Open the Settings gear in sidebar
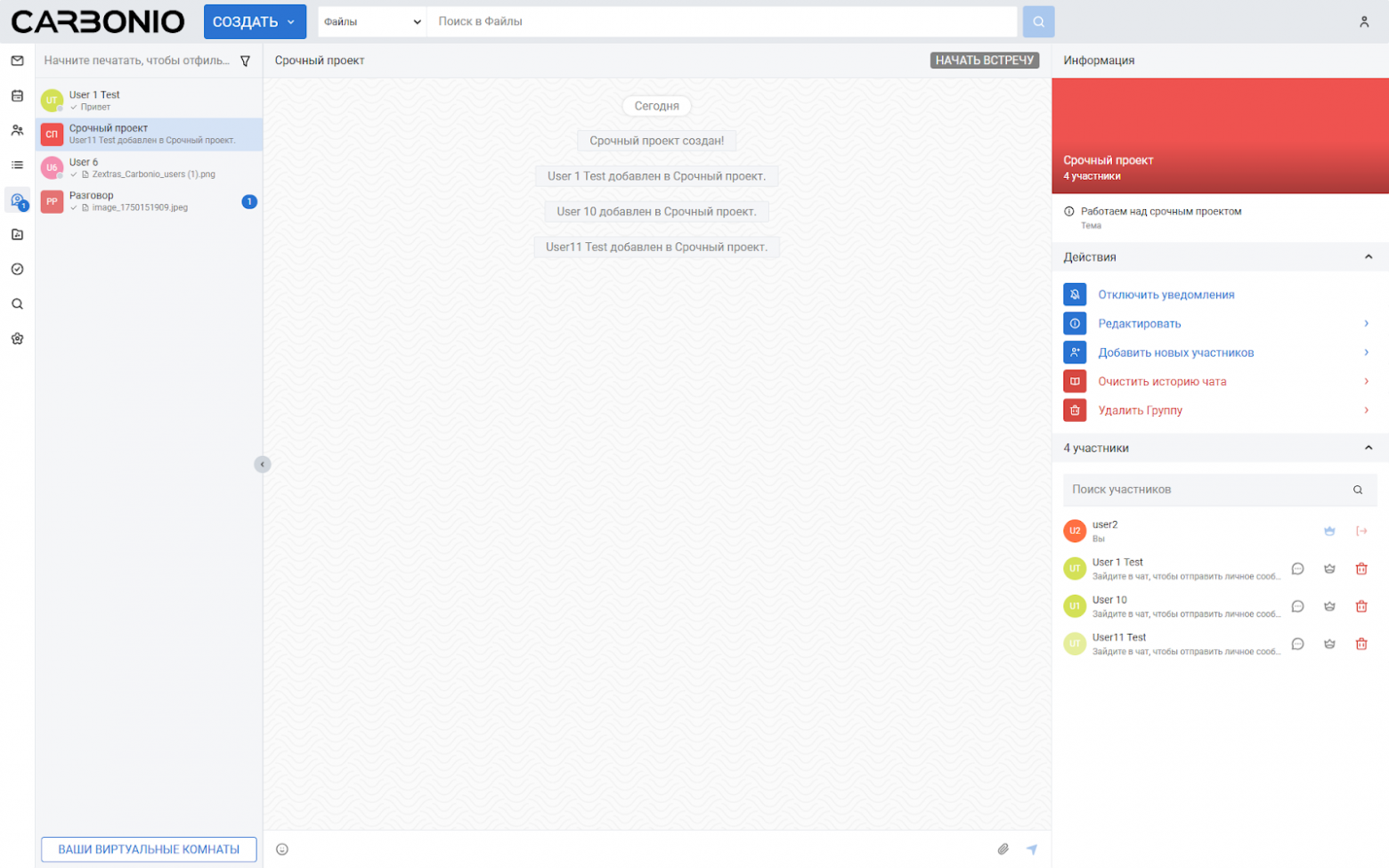1389x868 pixels. (17, 338)
